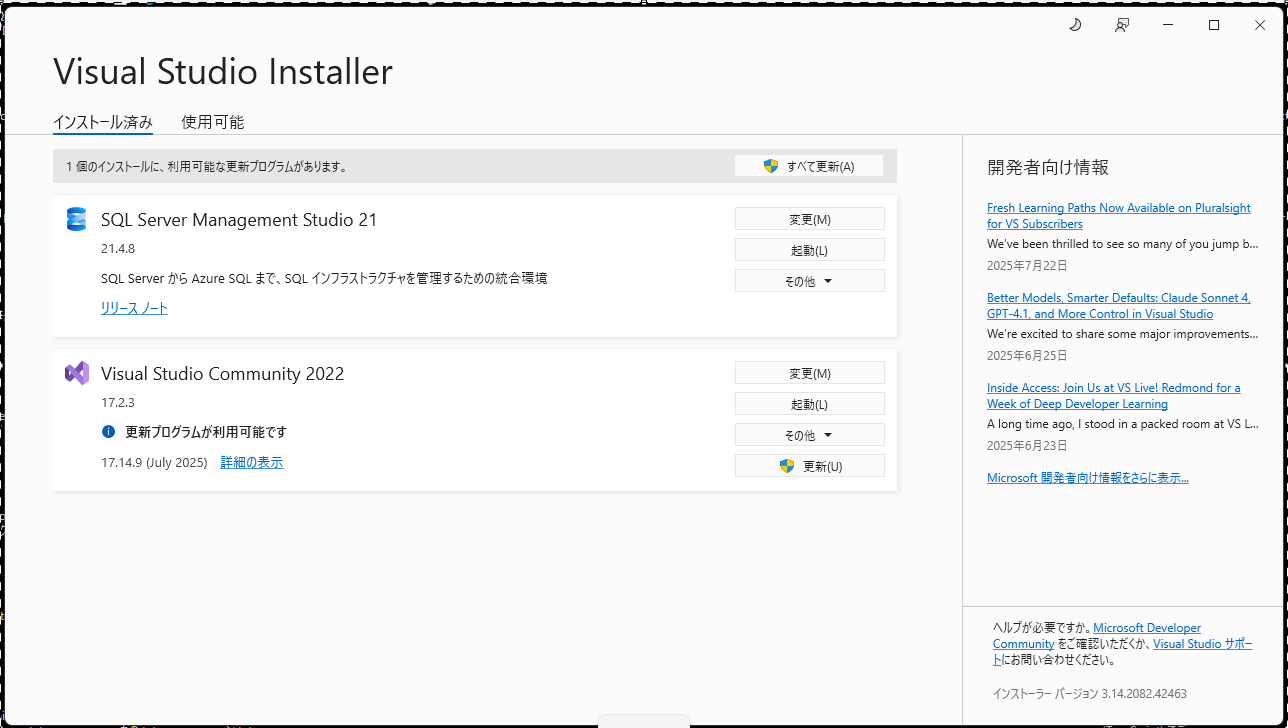Click version text 21.4.8

(x=118, y=248)
